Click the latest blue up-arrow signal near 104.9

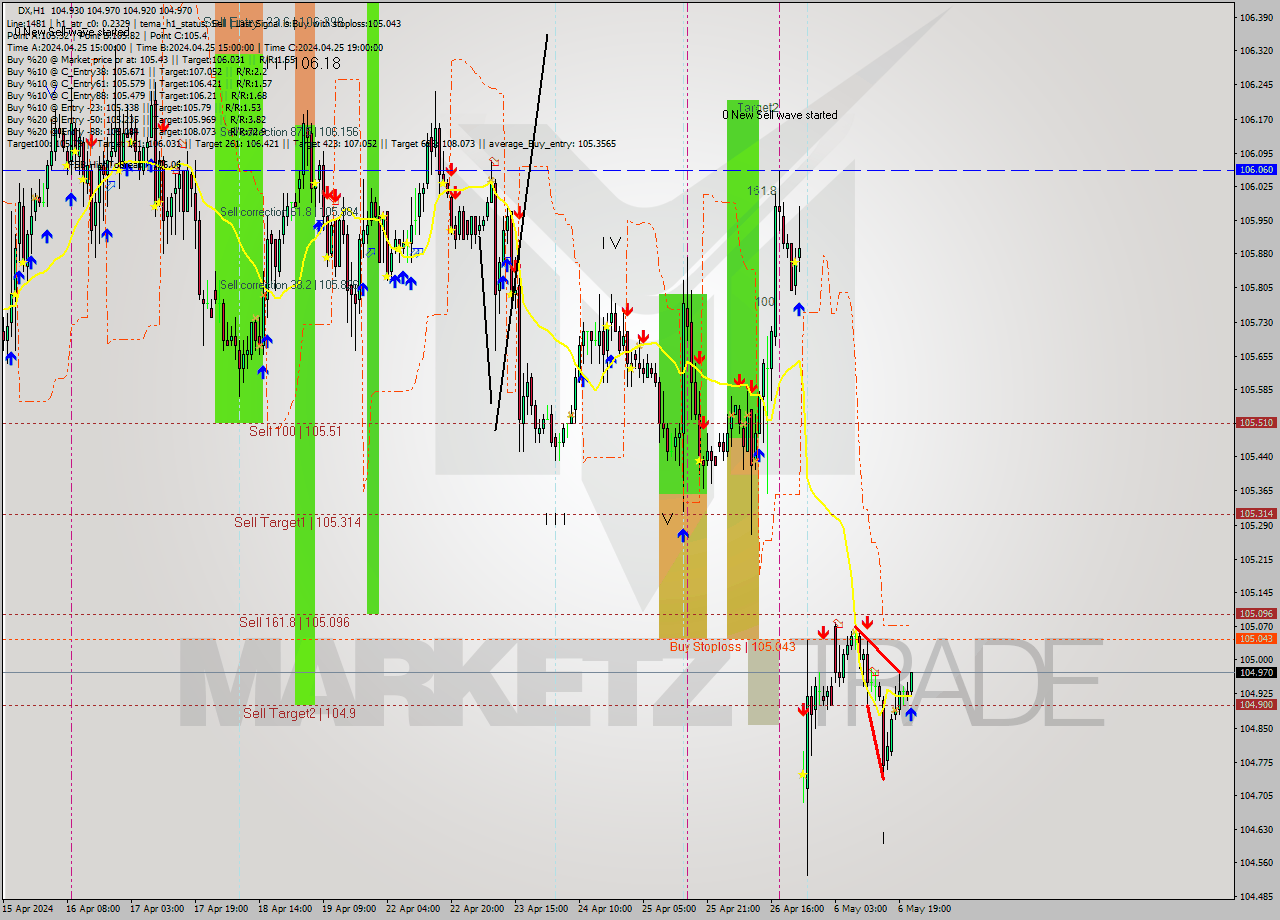[910, 714]
